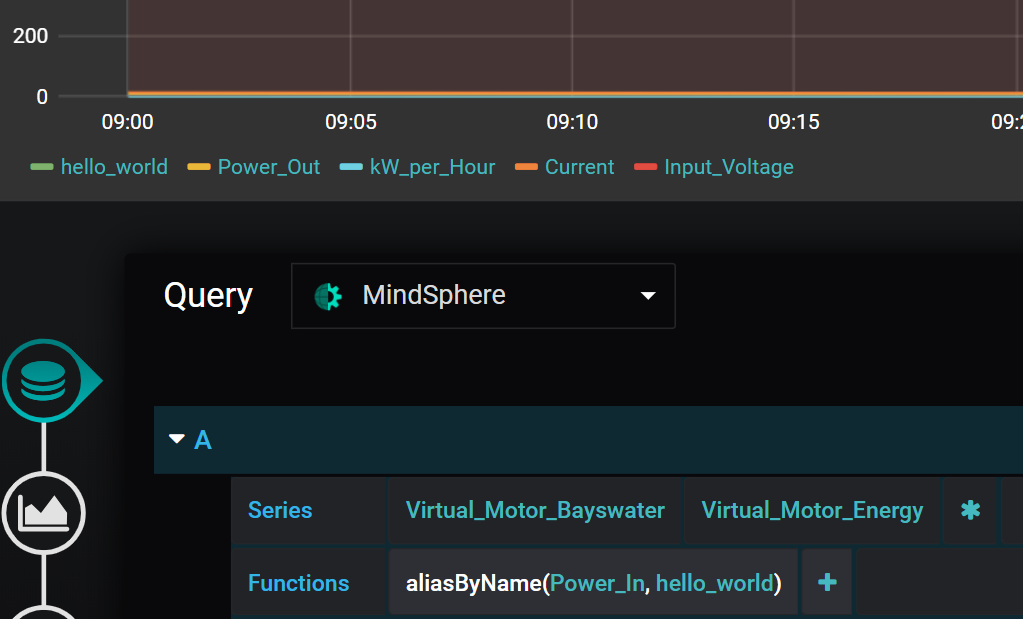Select the Virtual_Motor_Bayswater series segment
Viewport: 1023px width, 619px height.
click(x=535, y=510)
